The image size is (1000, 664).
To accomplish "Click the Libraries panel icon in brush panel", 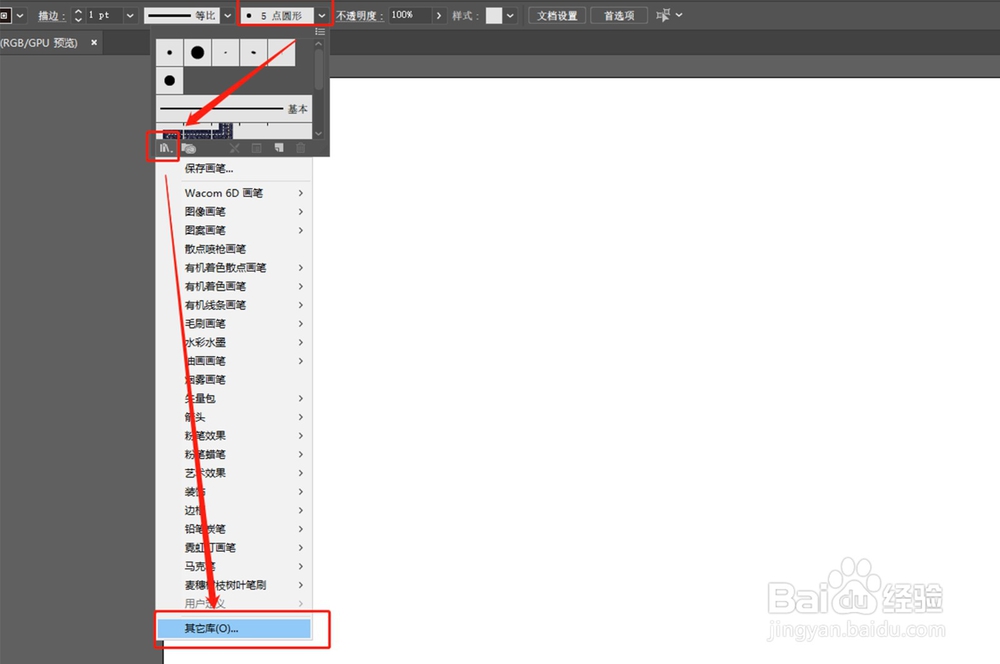I will coord(189,148).
